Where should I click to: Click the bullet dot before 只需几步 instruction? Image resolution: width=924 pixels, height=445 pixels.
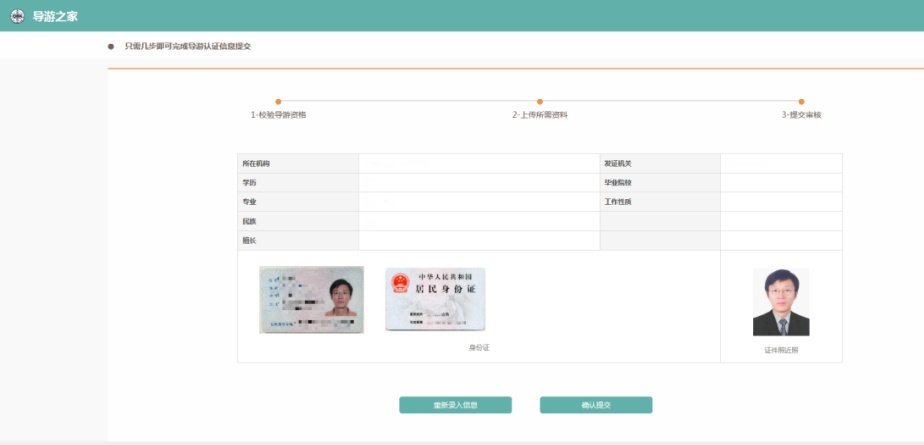(111, 46)
